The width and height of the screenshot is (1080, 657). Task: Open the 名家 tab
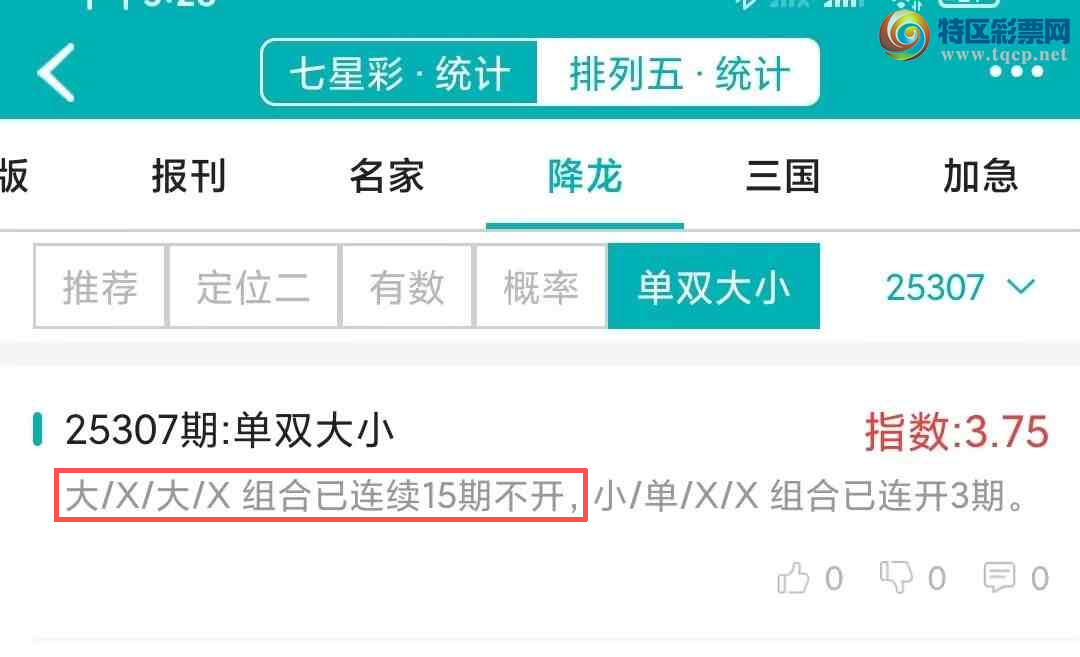pyautogui.click(x=386, y=176)
